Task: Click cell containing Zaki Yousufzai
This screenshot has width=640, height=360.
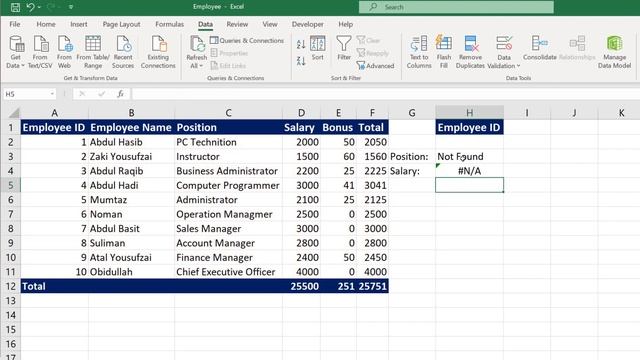Action: [131, 156]
